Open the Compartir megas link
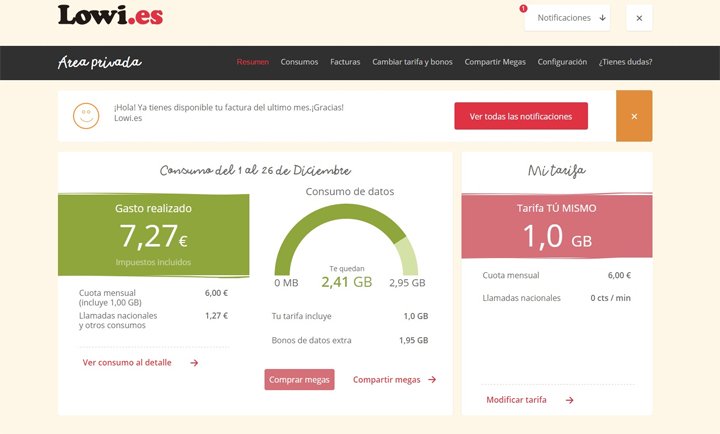The height and width of the screenshot is (434, 720). click(x=387, y=380)
